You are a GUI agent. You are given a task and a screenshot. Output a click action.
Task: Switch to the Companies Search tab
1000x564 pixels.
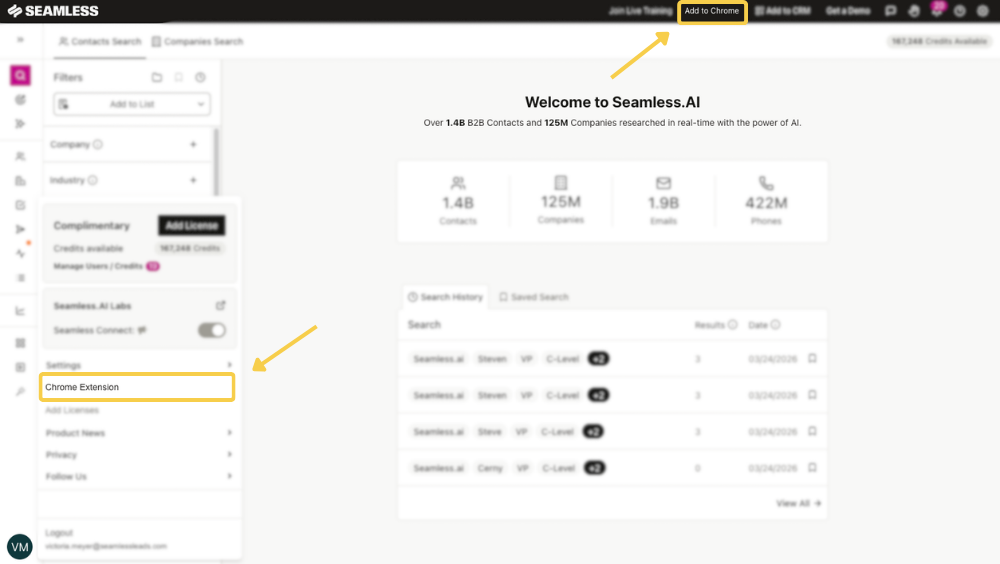197,41
